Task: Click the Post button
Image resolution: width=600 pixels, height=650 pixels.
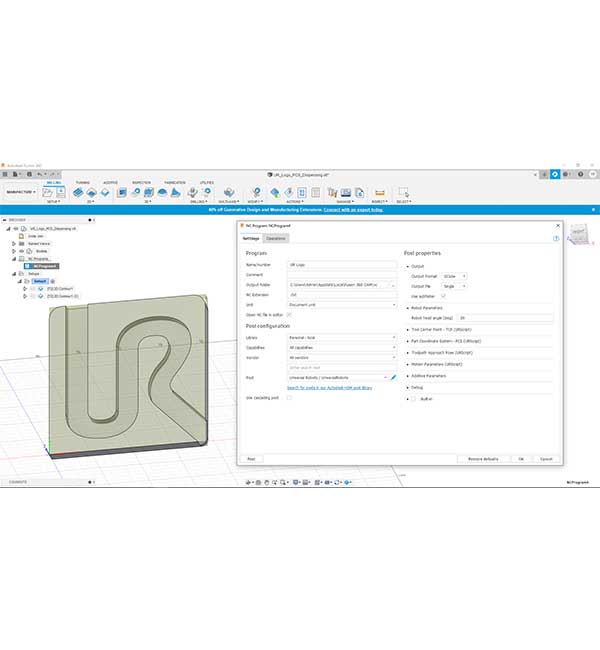Action: (x=251, y=459)
